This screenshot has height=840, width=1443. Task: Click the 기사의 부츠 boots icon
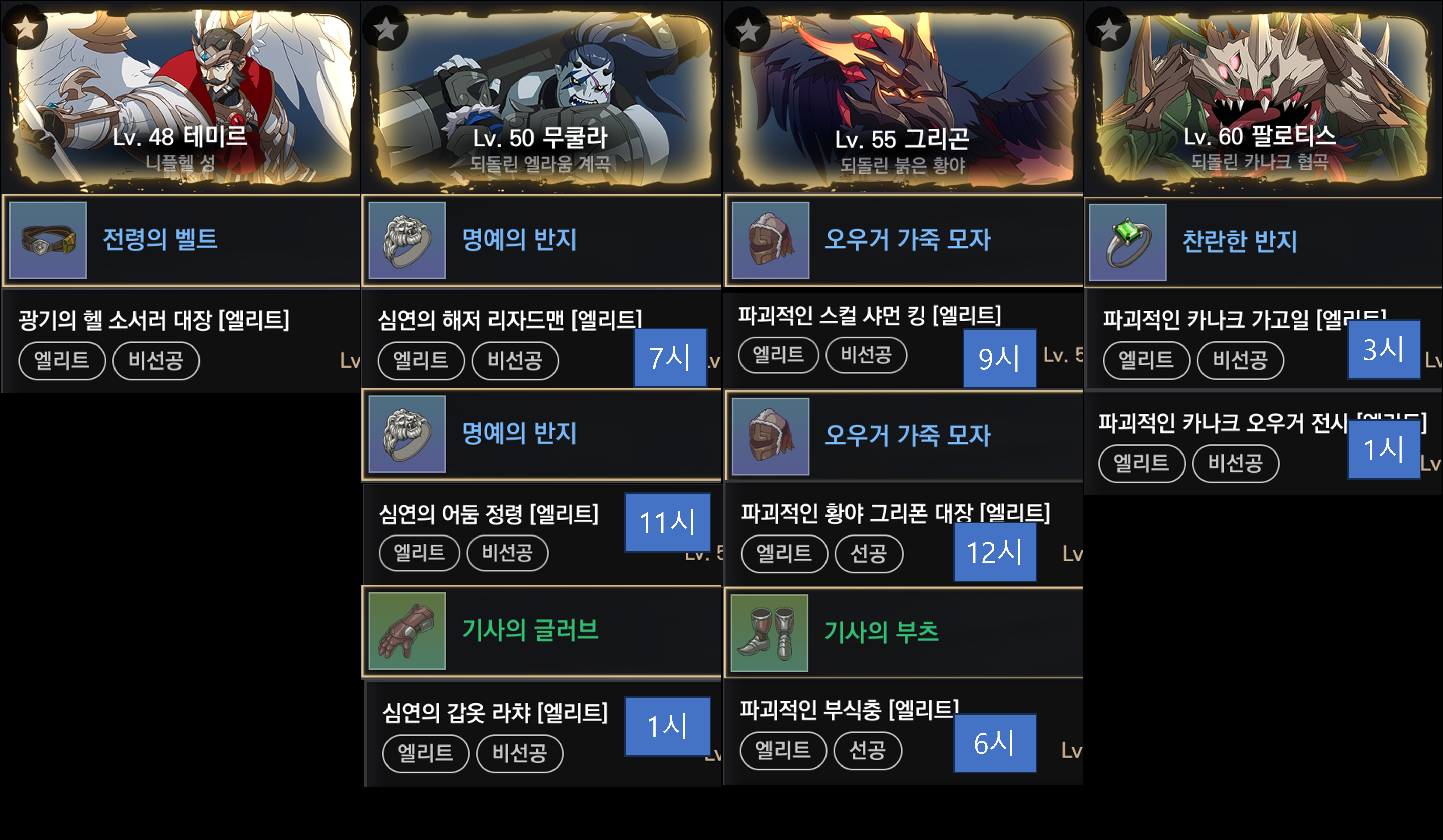click(x=770, y=633)
